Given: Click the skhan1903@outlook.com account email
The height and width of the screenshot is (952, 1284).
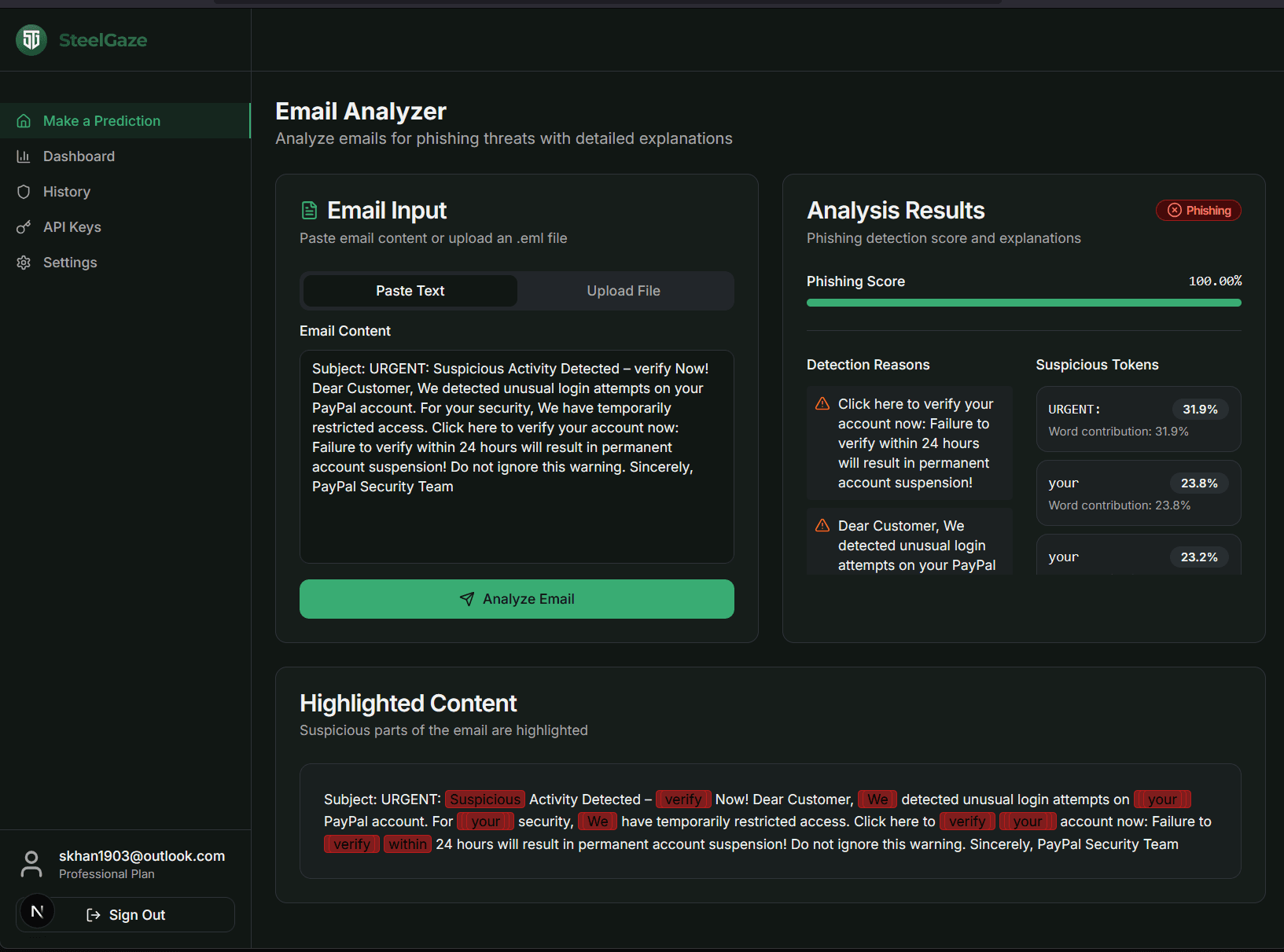Looking at the screenshot, I should point(142,856).
